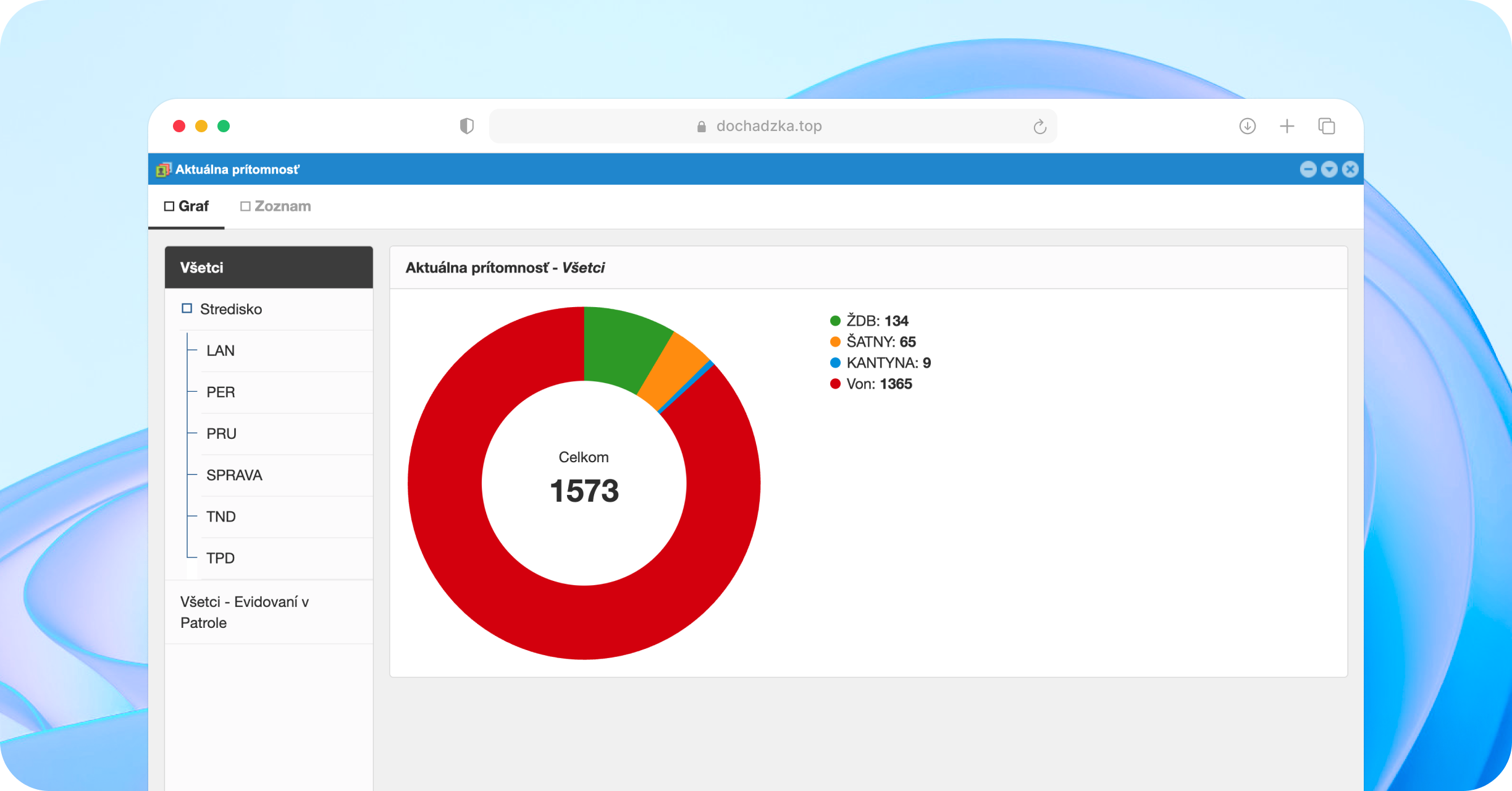Click the Aktuálna prítomnosť panel title icon

[164, 169]
